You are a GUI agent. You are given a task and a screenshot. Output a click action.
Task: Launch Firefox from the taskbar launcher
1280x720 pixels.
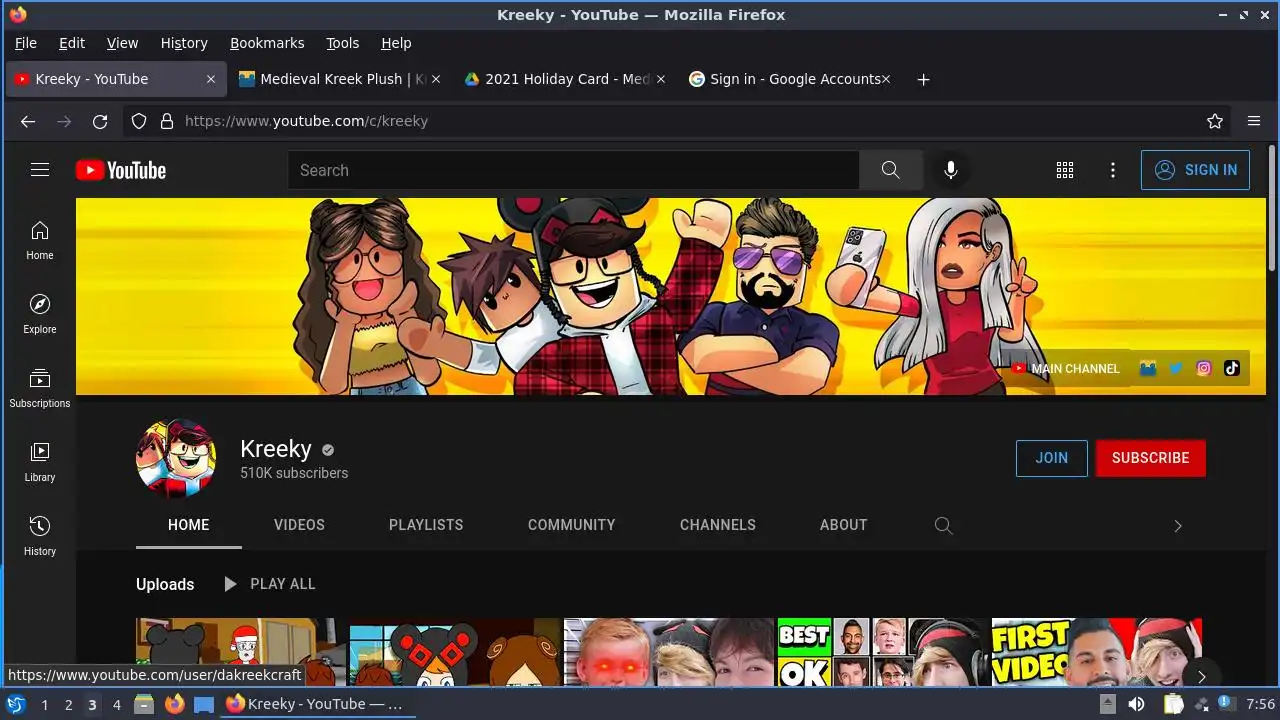175,704
